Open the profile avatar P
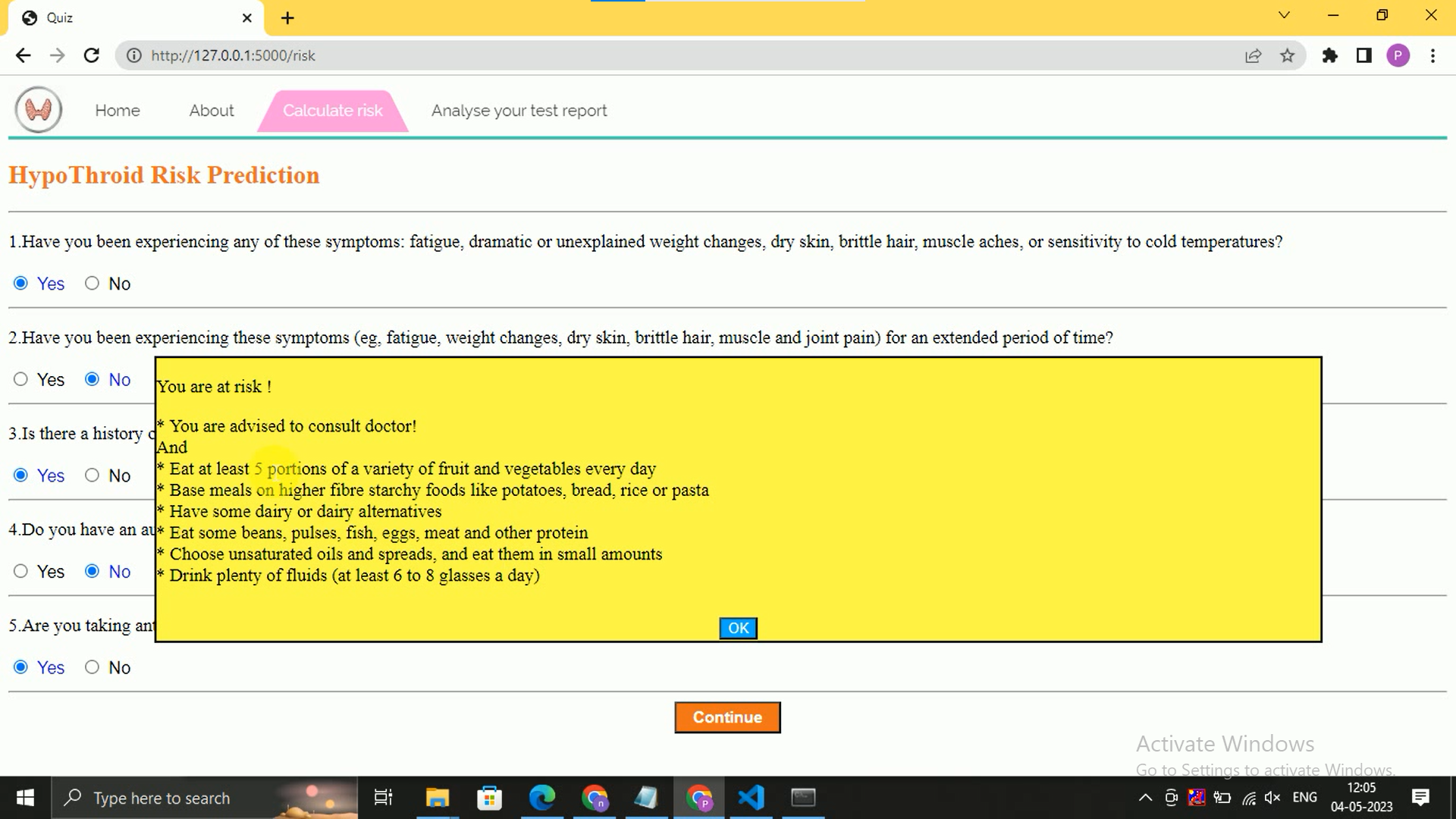This screenshot has width=1456, height=819. pos(1398,55)
